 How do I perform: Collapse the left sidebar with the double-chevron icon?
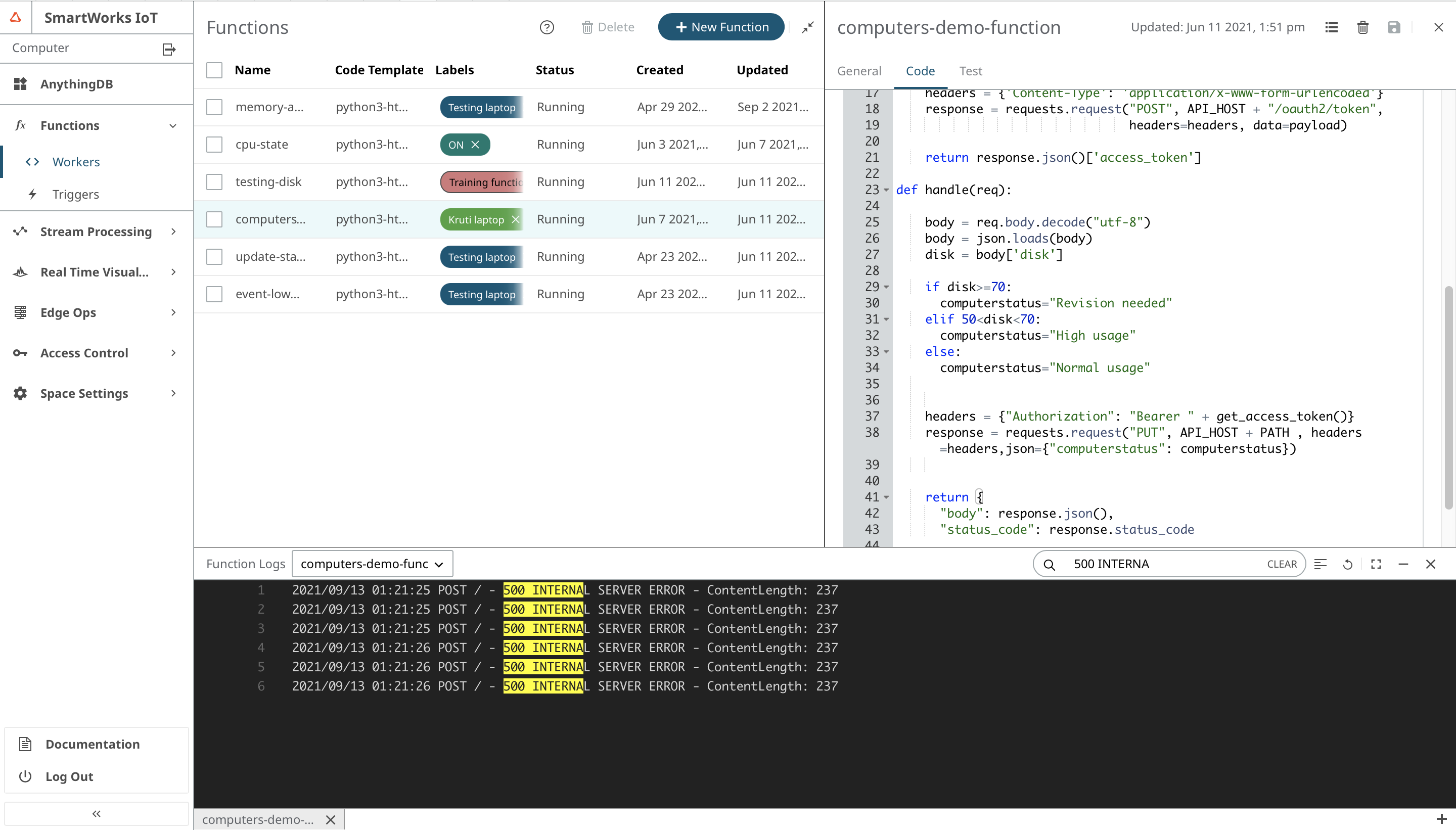coord(96,813)
